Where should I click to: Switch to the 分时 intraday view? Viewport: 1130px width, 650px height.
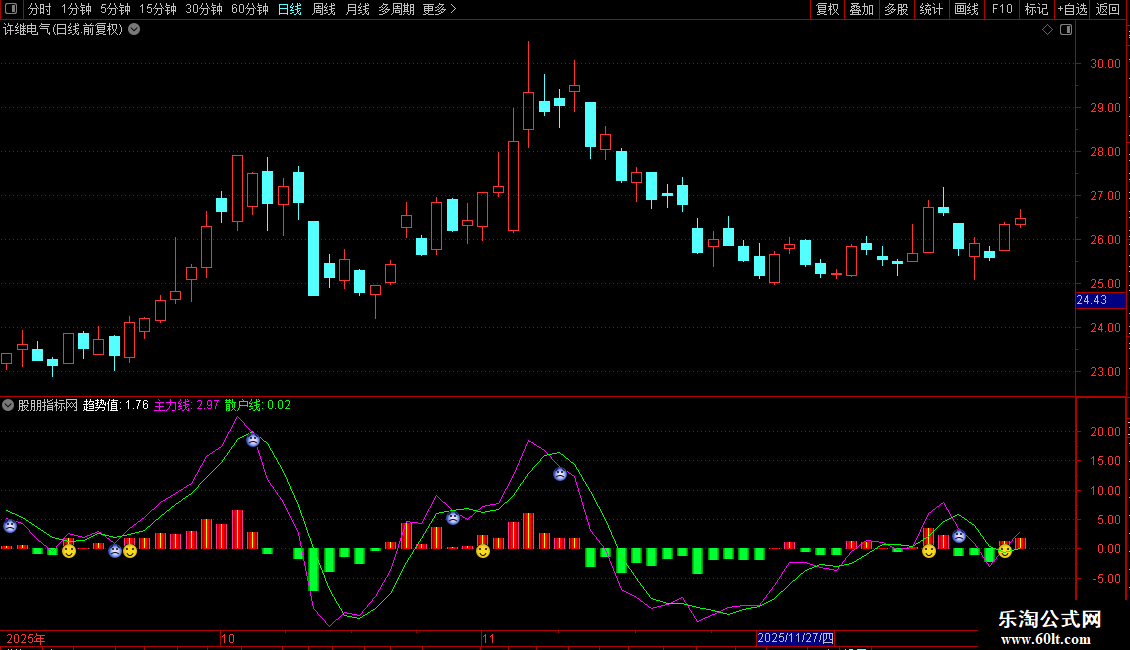click(40, 9)
